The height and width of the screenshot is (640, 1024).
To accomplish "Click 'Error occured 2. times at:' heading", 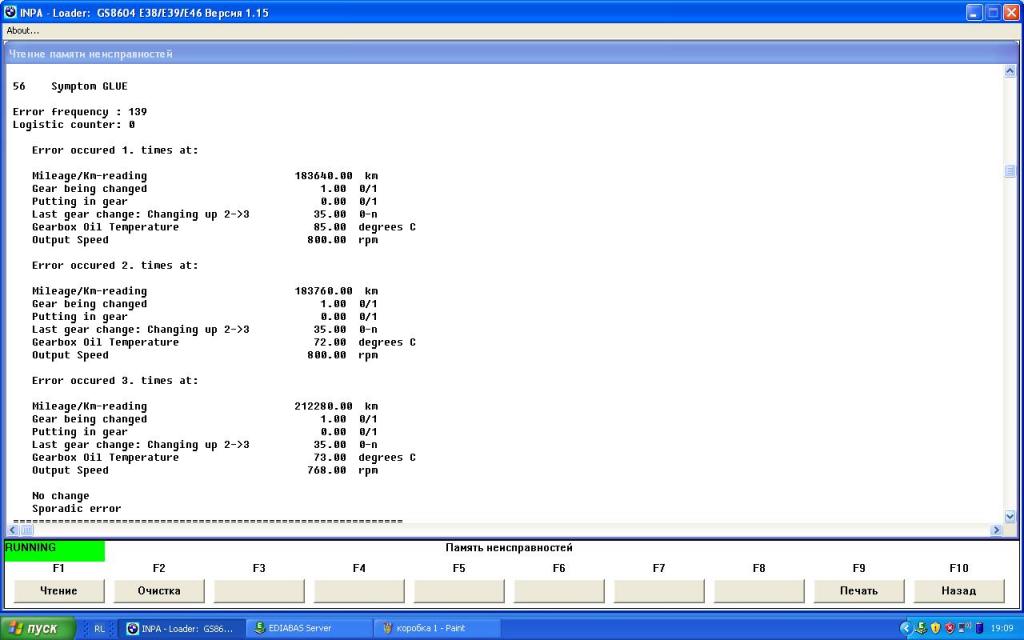I will (115, 266).
